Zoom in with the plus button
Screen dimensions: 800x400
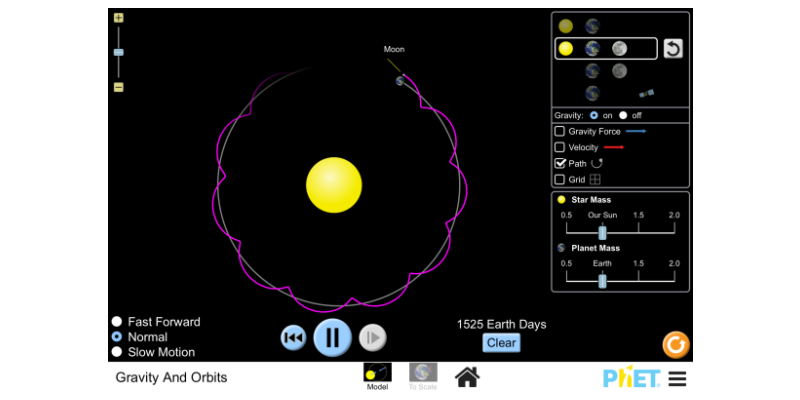pyautogui.click(x=119, y=18)
